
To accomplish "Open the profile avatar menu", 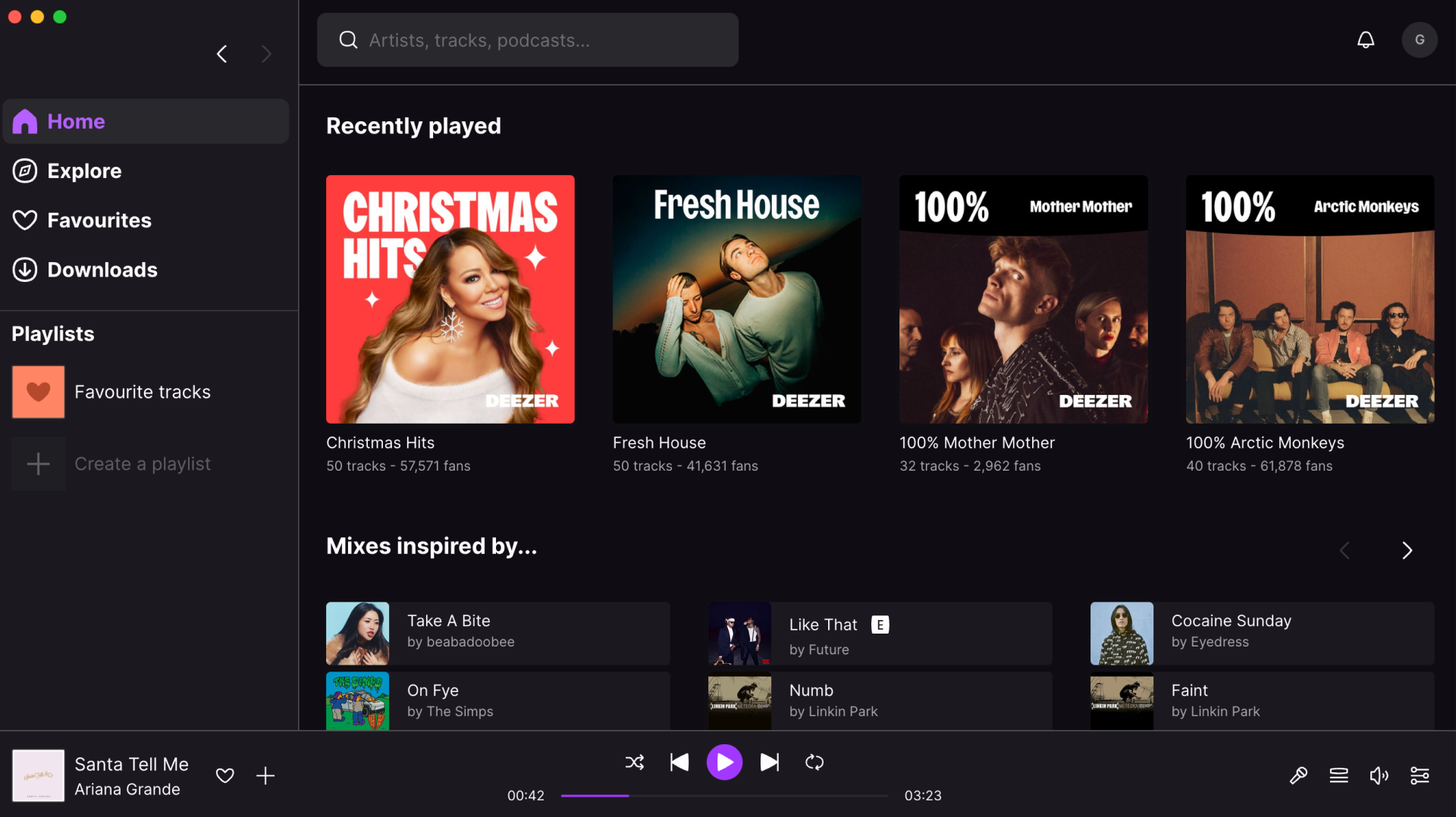I will (x=1420, y=39).
